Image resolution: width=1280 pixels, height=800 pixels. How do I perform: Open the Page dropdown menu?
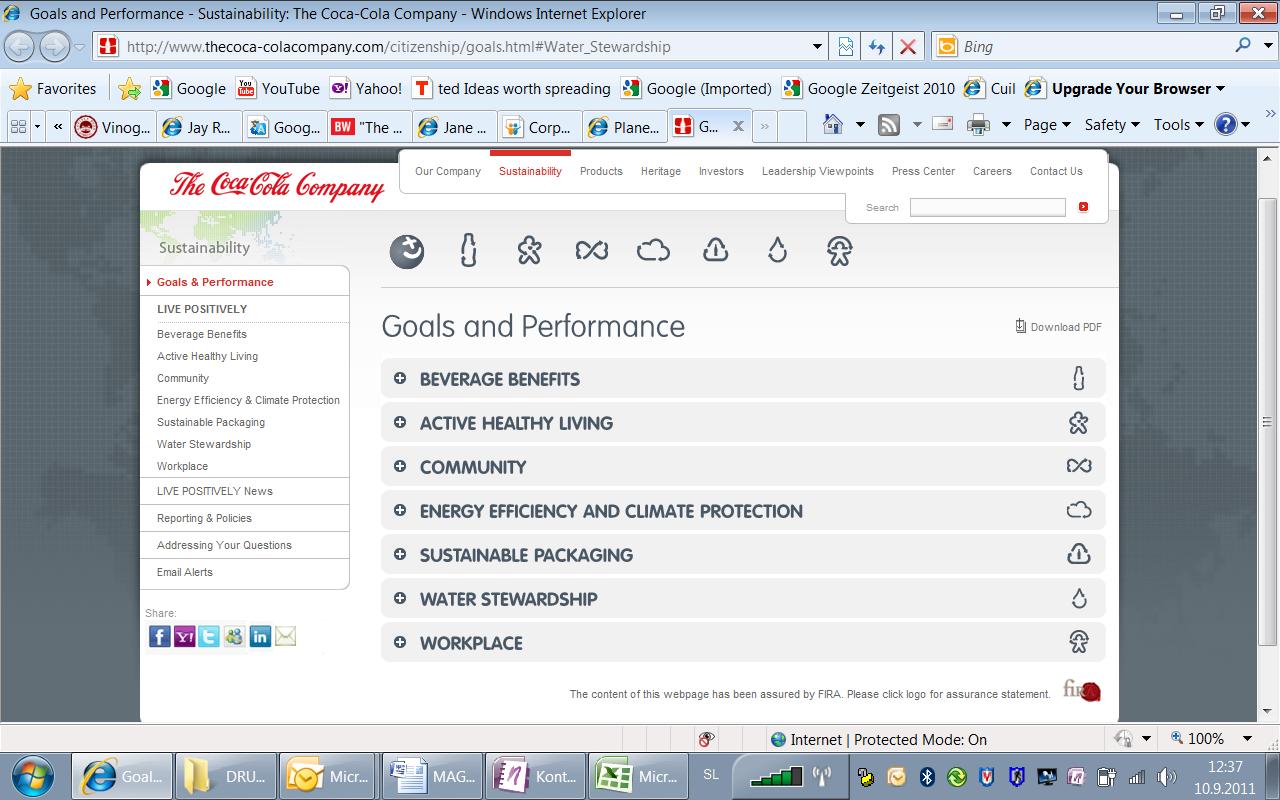click(1047, 125)
